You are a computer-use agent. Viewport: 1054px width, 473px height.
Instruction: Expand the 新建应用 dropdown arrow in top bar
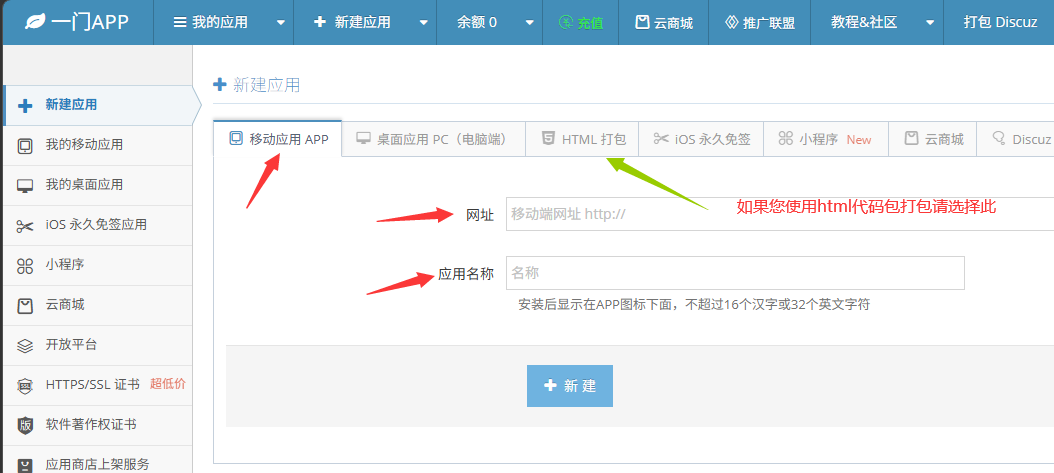click(423, 22)
